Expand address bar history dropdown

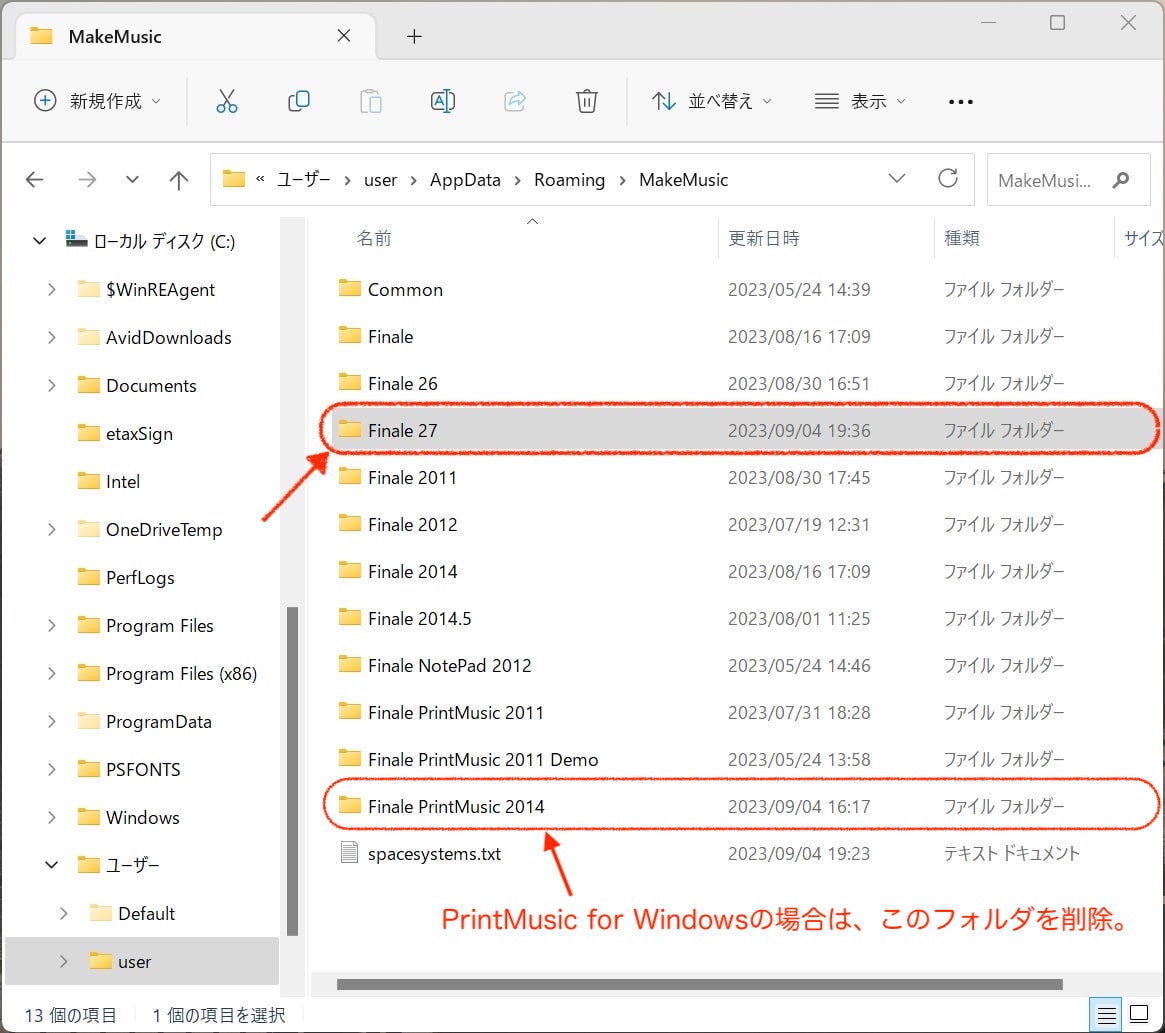click(x=897, y=178)
